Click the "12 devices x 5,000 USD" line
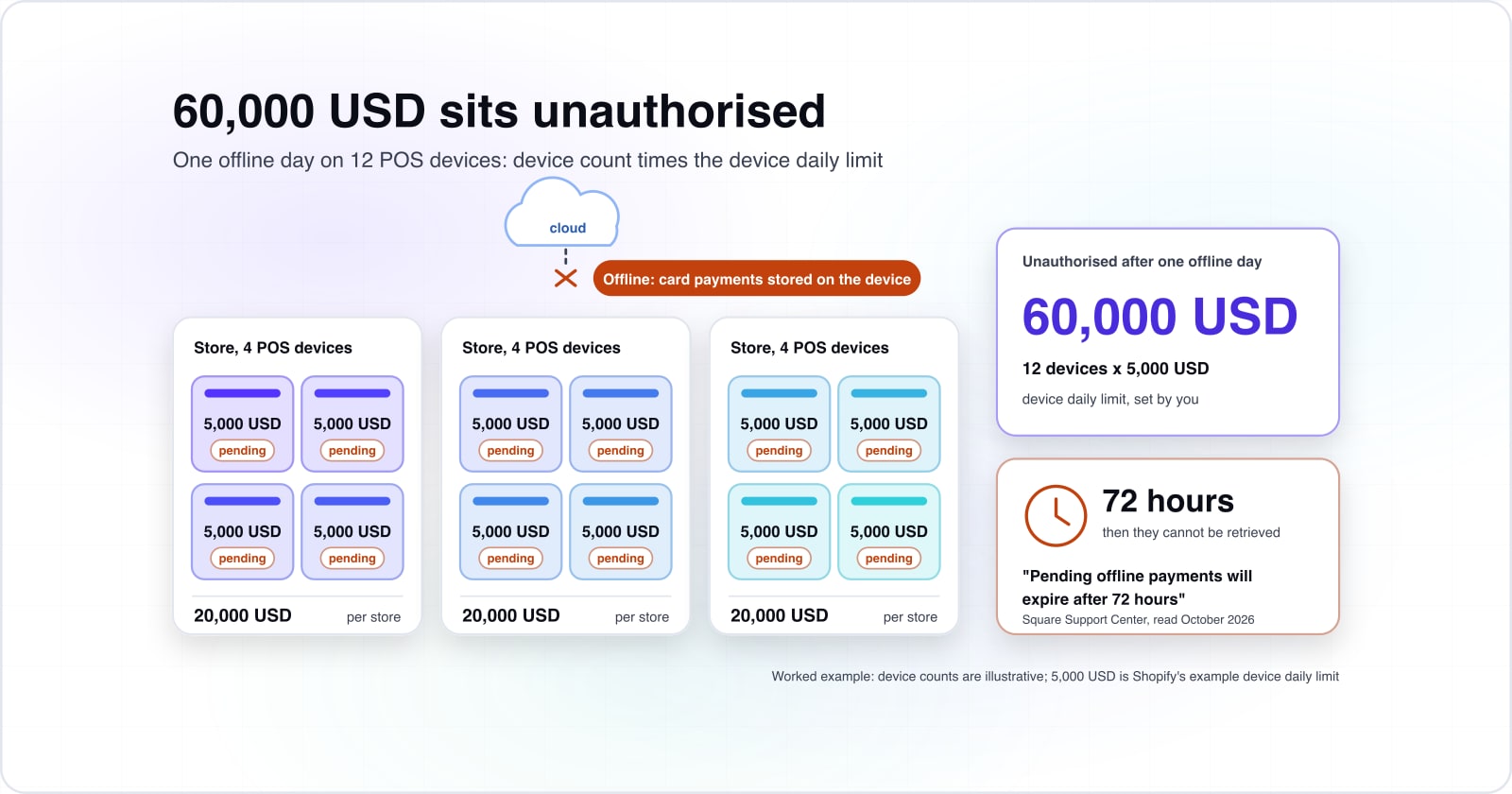Image resolution: width=1512 pixels, height=794 pixels. [1115, 369]
